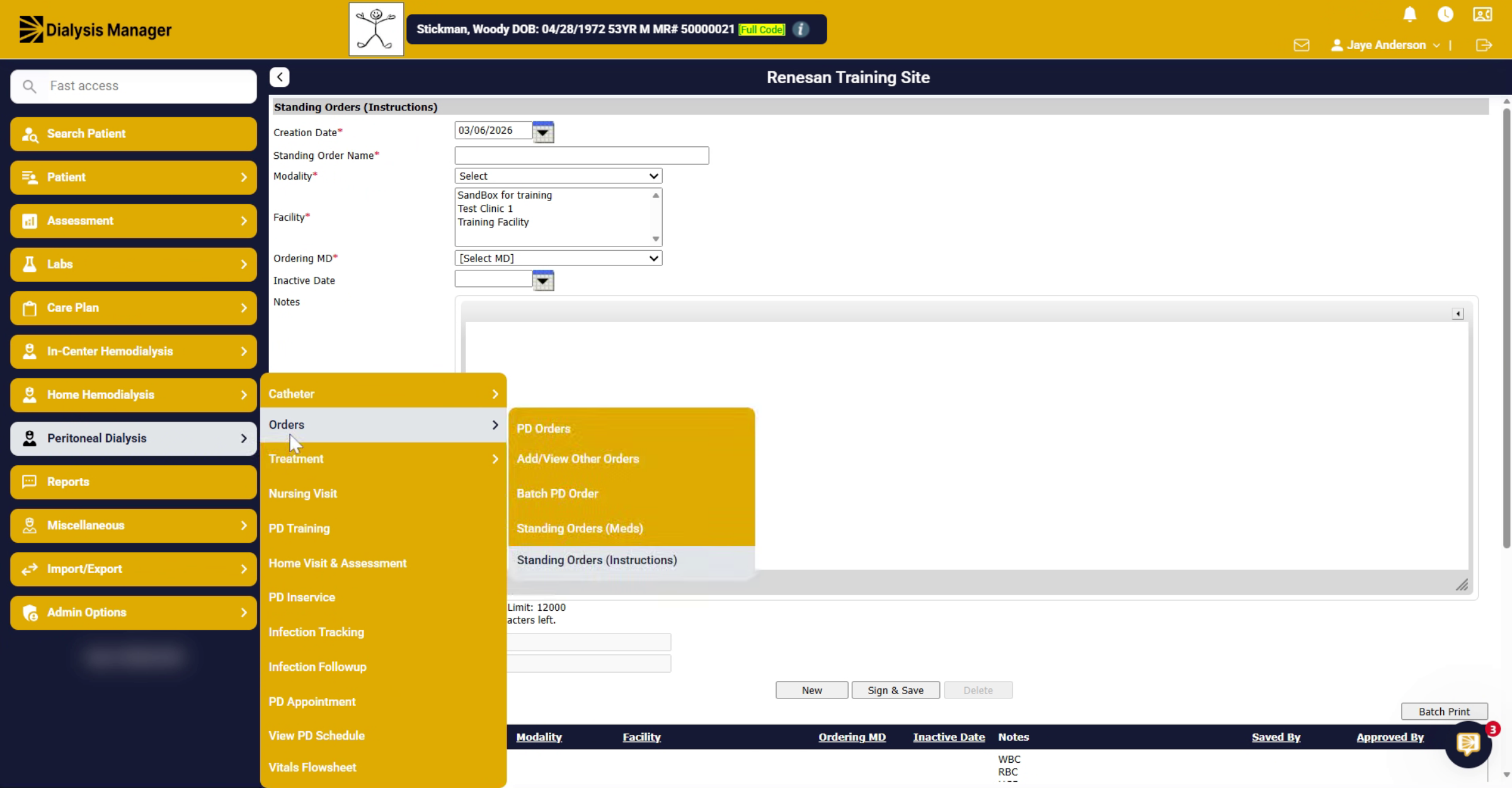Image resolution: width=1512 pixels, height=788 pixels.
Task: Open Creation Date calendar picker
Action: tap(543, 132)
